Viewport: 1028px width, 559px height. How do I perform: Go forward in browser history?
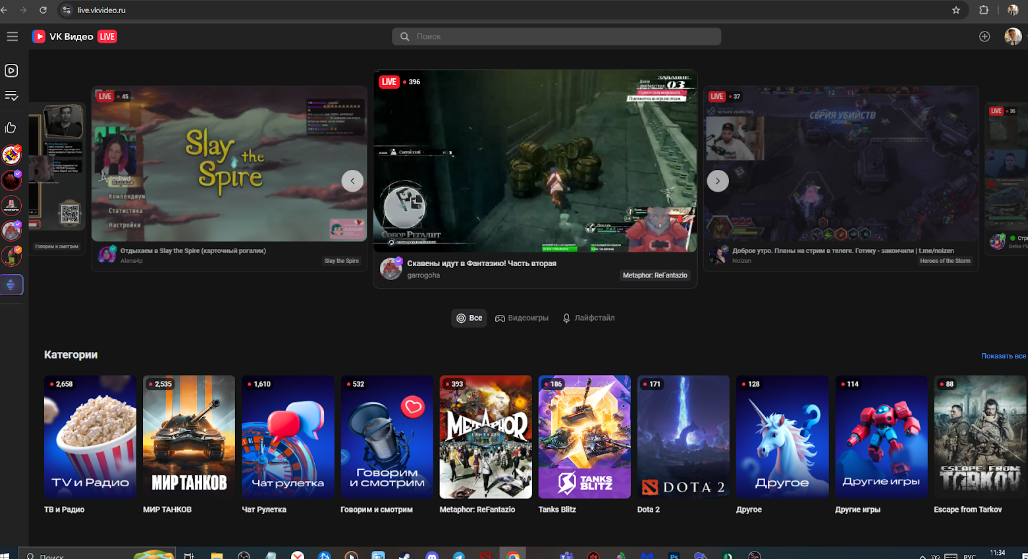point(23,10)
